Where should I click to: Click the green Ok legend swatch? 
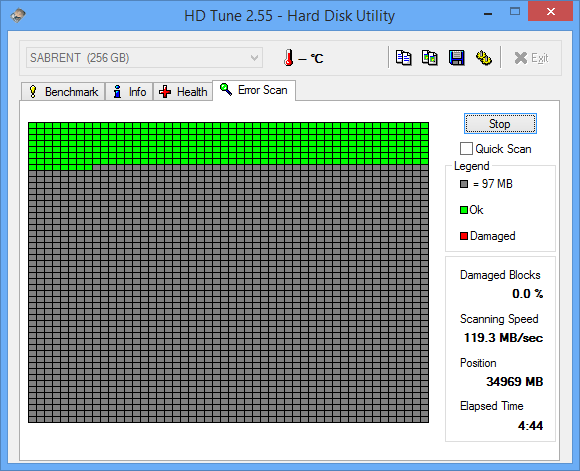tap(463, 210)
